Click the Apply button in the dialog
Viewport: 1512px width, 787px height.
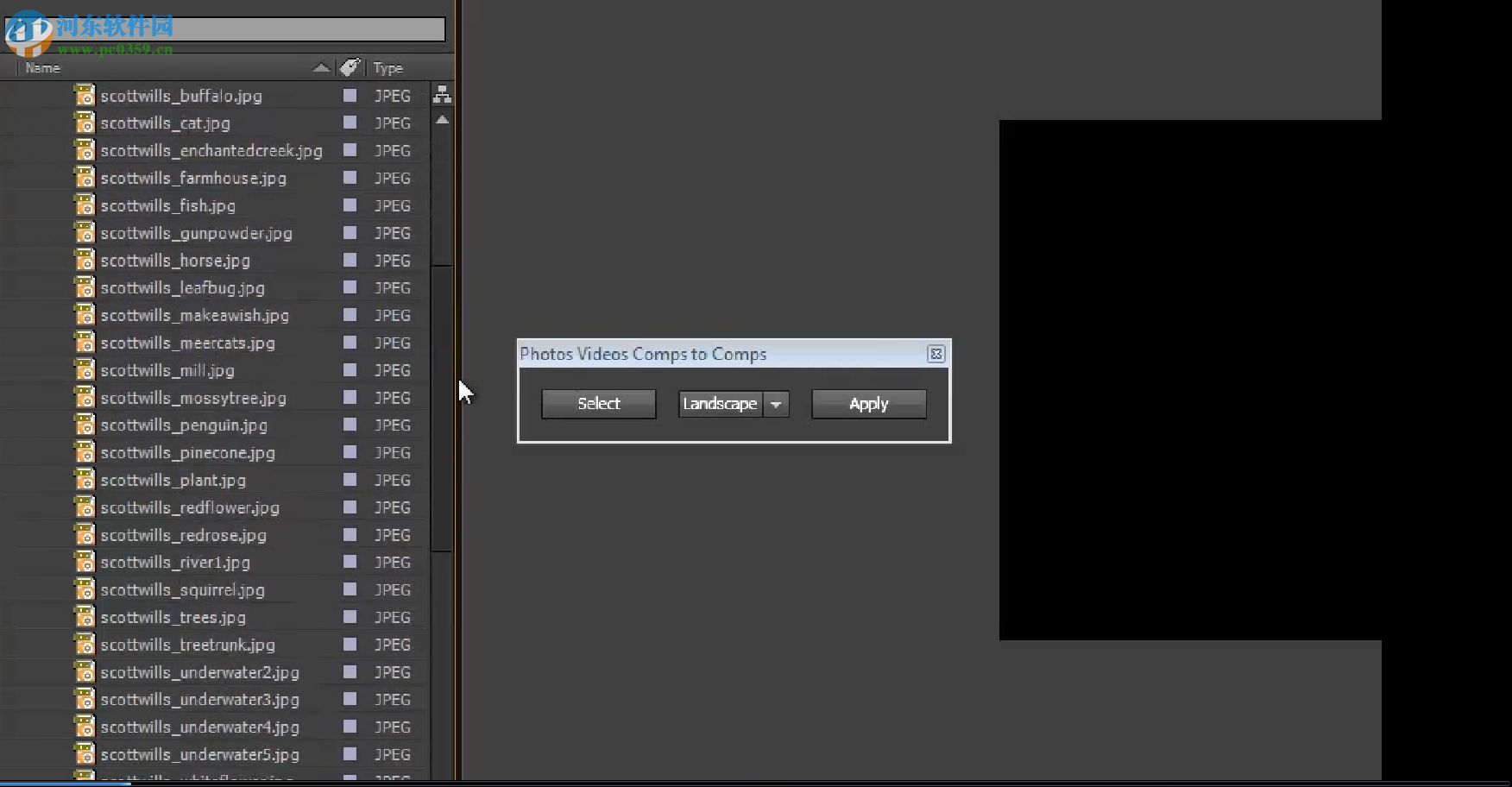pos(869,404)
